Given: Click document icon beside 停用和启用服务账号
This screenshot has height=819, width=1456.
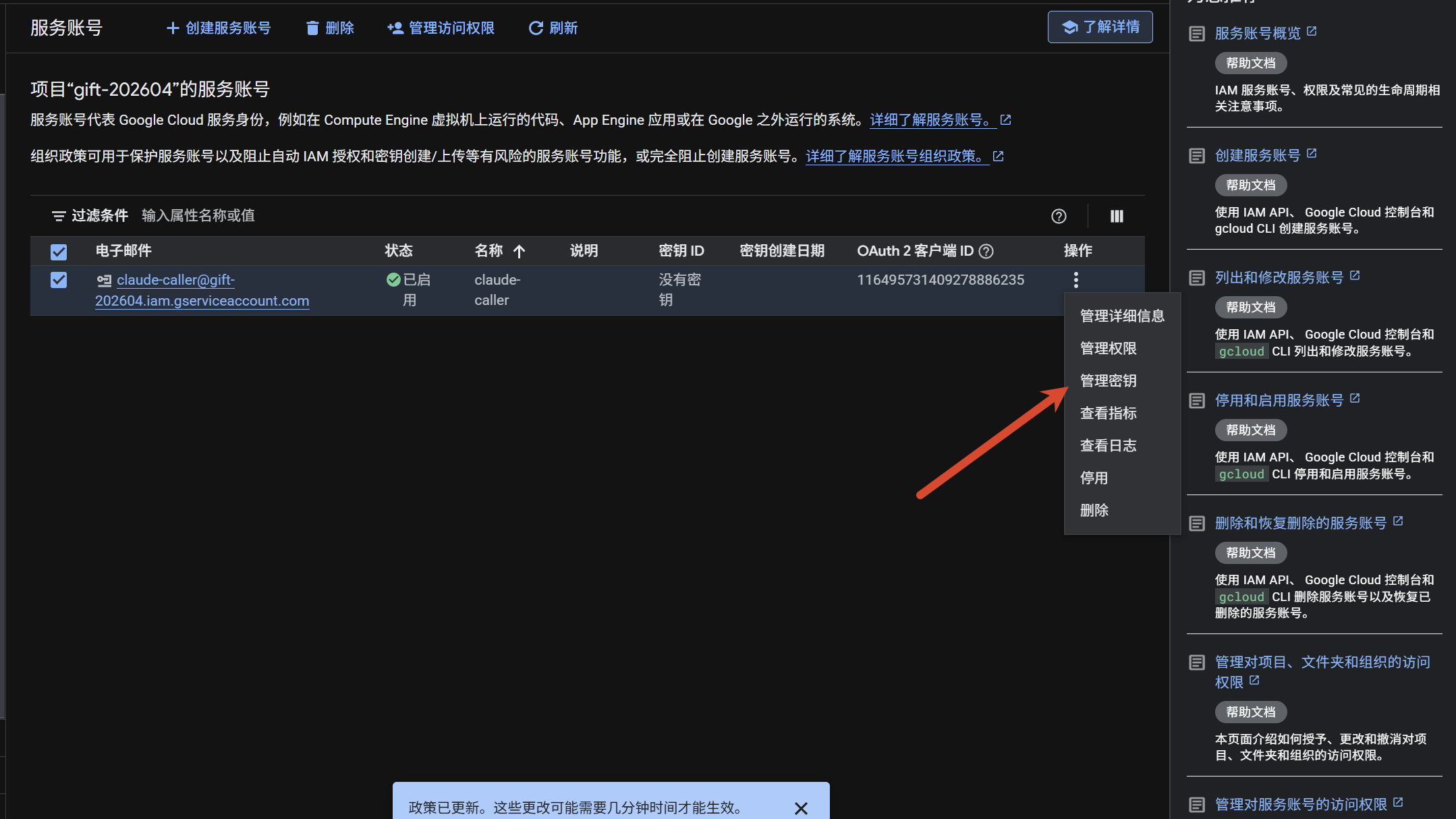Looking at the screenshot, I should point(1197,401).
